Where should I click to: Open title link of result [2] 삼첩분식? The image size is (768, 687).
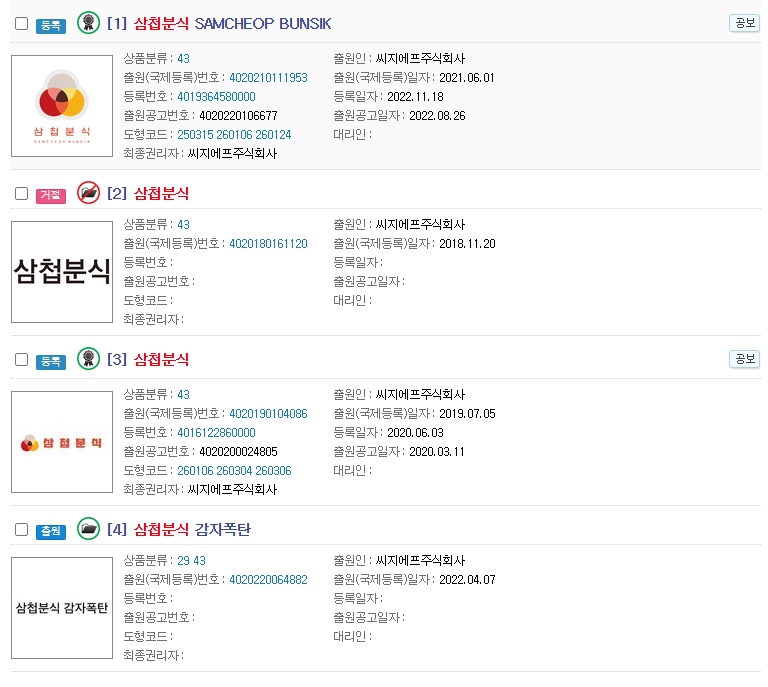tap(161, 193)
